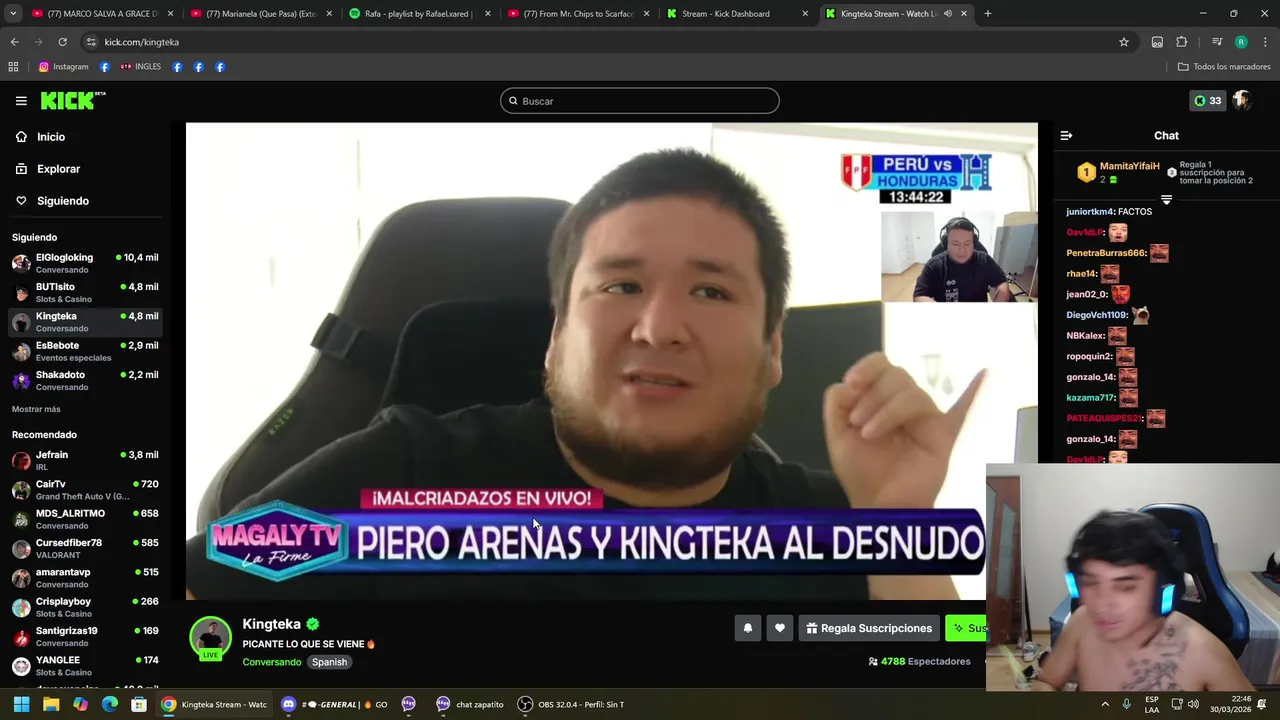
Task: Open the Kick hamburger menu
Action: coord(21,101)
